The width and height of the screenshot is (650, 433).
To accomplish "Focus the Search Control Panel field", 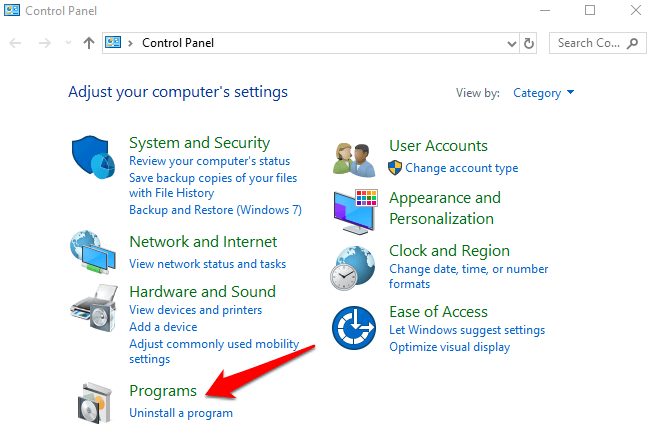I will 597,43.
